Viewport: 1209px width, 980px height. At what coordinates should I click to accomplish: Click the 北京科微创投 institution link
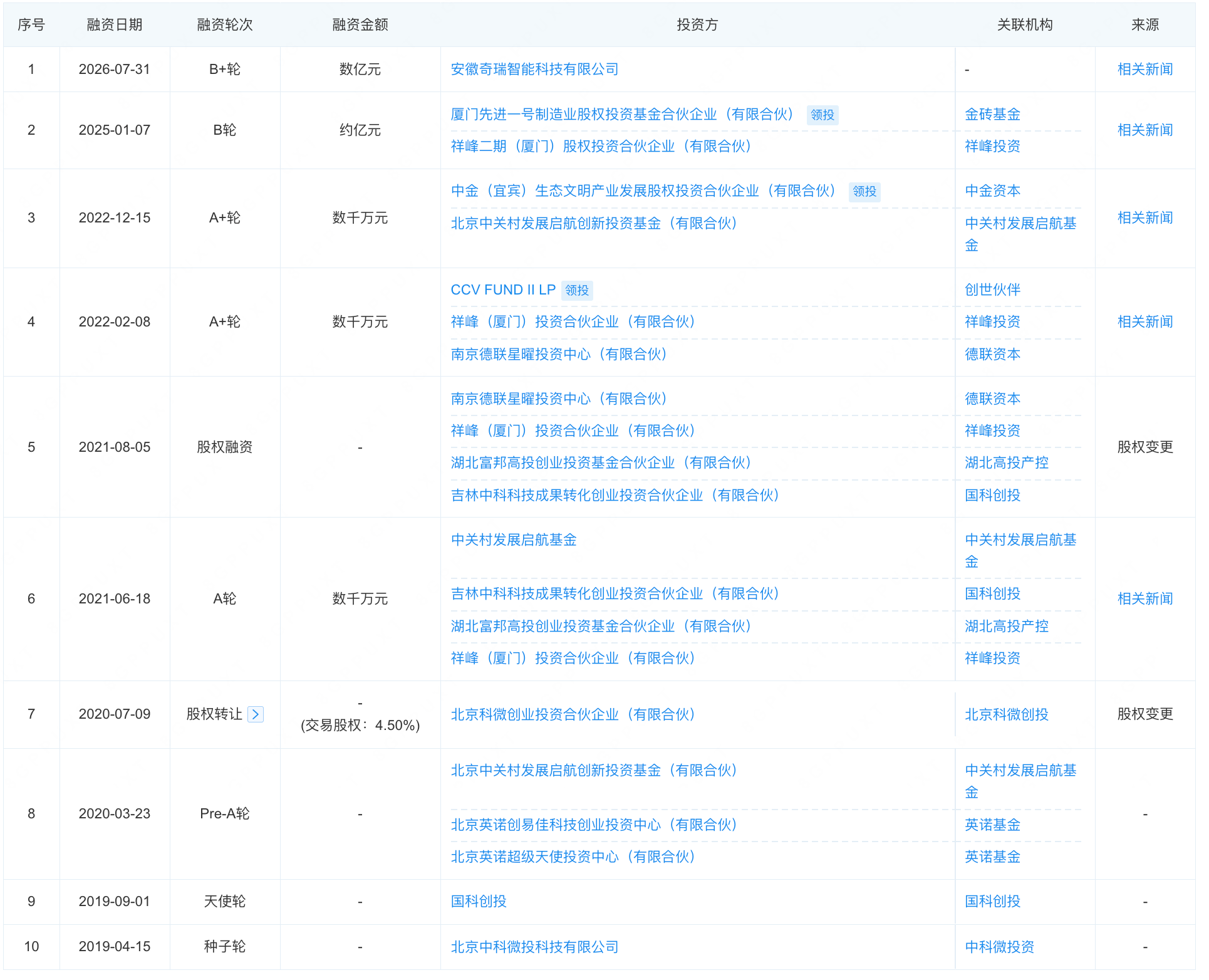(1007, 715)
